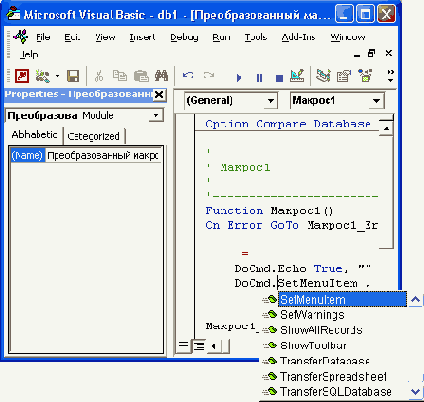Viewport: 424px width, 402px height.
Task: Click the Paste clipboard icon
Action: tap(141, 76)
